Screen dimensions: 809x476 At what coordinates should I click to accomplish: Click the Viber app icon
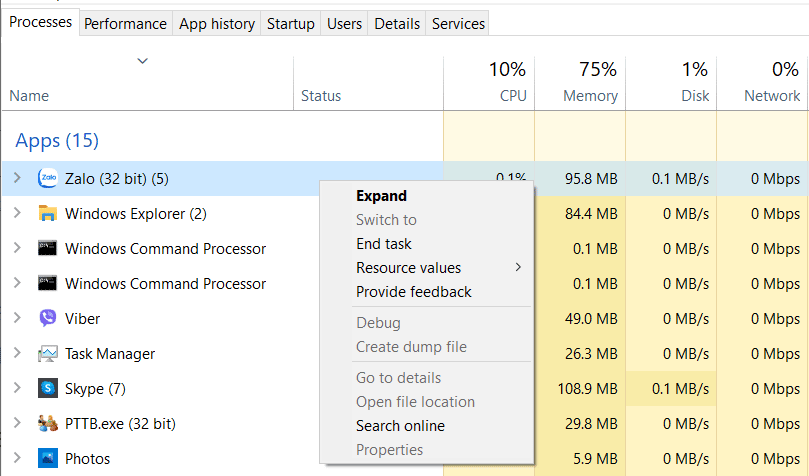pyautogui.click(x=47, y=319)
